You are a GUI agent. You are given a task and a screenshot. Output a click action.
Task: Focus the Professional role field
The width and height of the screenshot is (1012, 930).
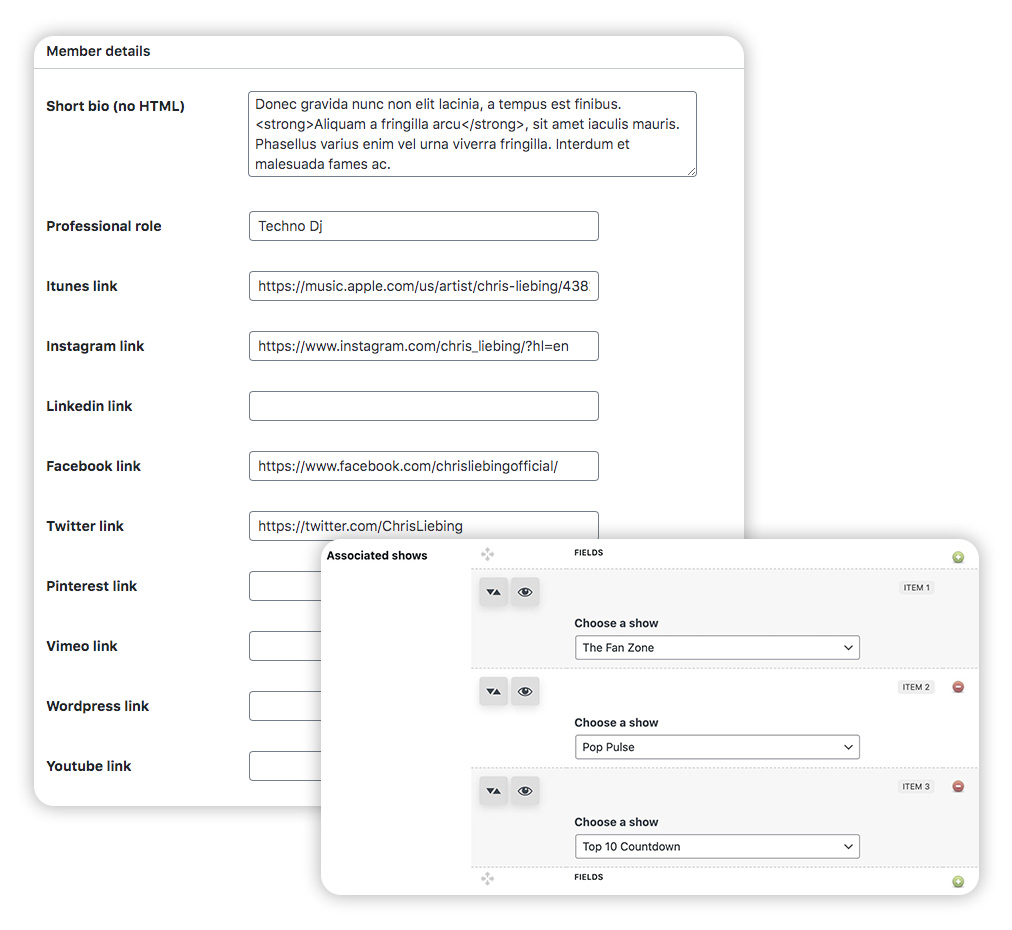tap(423, 226)
